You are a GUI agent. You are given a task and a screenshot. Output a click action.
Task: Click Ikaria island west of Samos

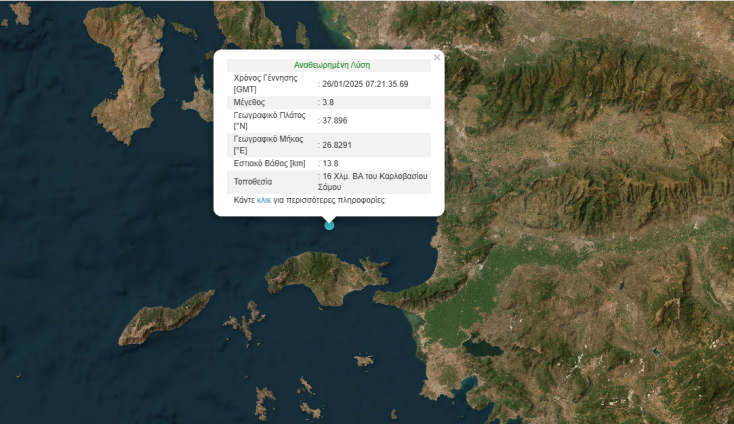(168, 318)
